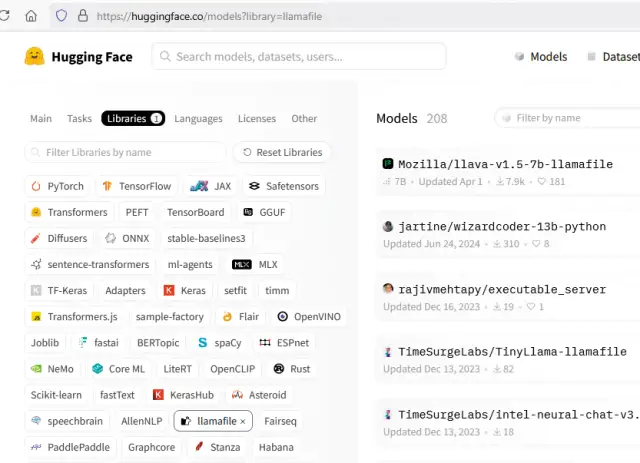The width and height of the screenshot is (640, 463).
Task: Click the JAX logo icon
Action: click(199, 186)
